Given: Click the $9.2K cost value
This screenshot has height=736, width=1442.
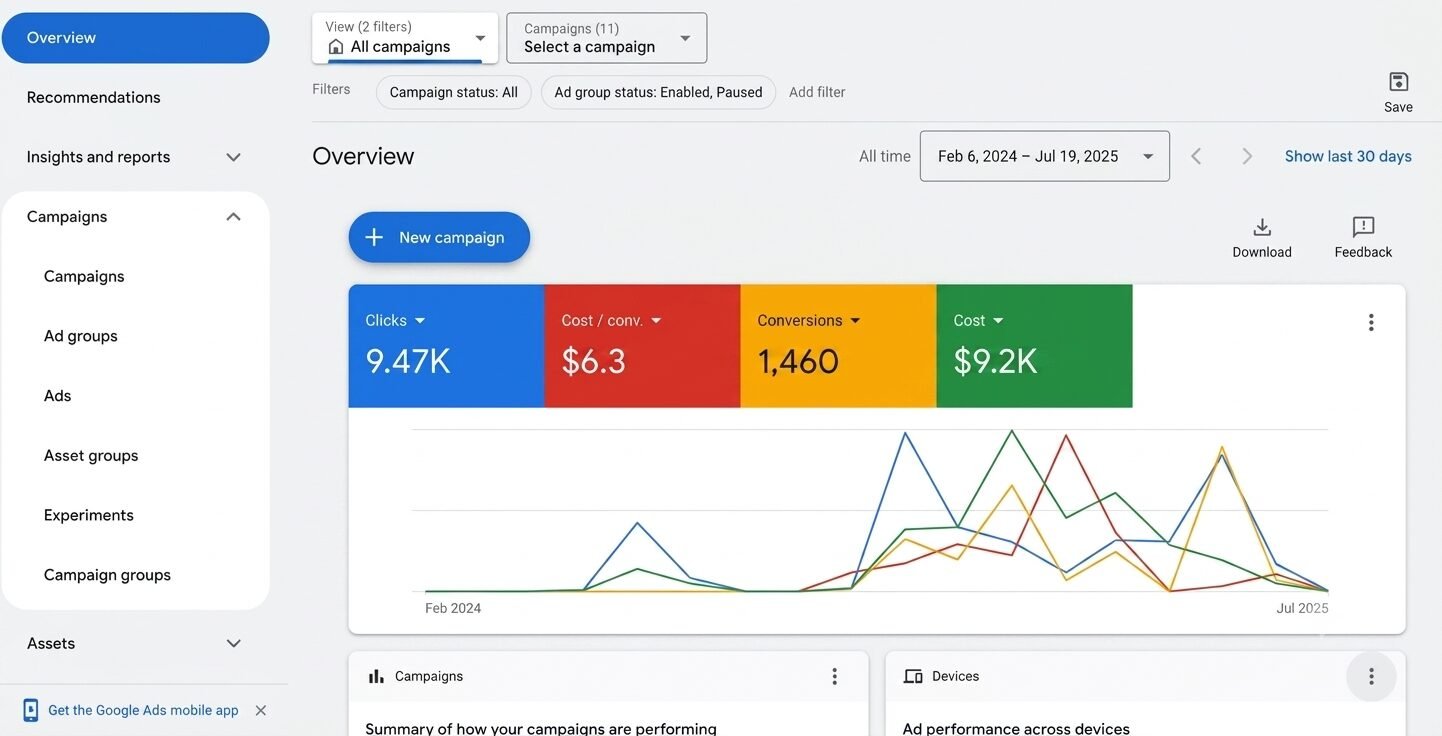Looking at the screenshot, I should tap(995, 361).
